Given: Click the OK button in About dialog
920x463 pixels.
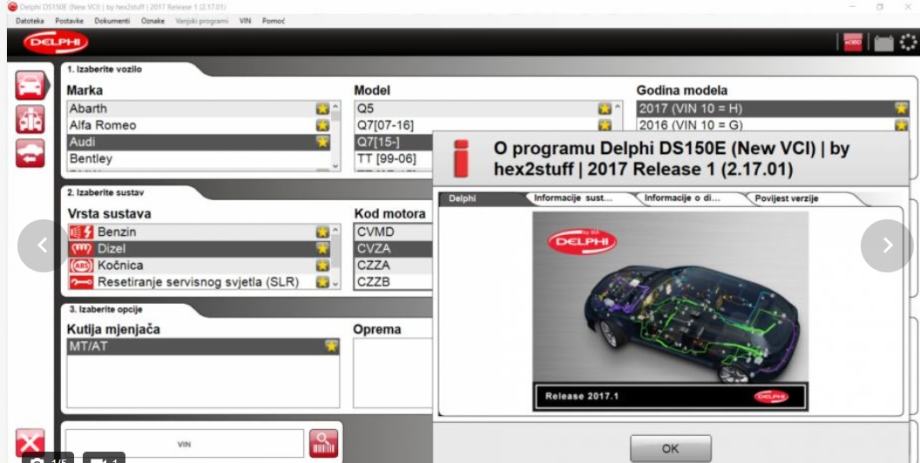Looking at the screenshot, I should 670,449.
